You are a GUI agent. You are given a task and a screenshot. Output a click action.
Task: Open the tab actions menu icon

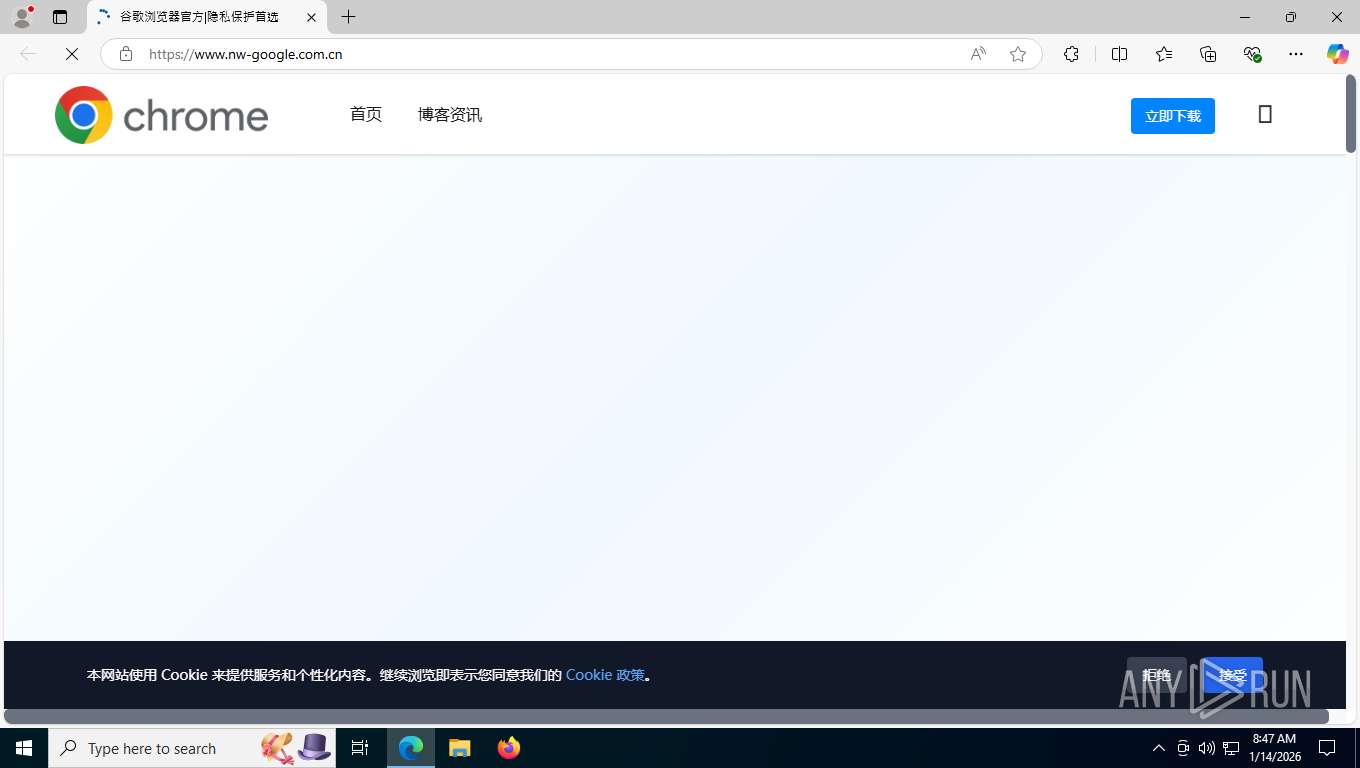click(x=60, y=17)
